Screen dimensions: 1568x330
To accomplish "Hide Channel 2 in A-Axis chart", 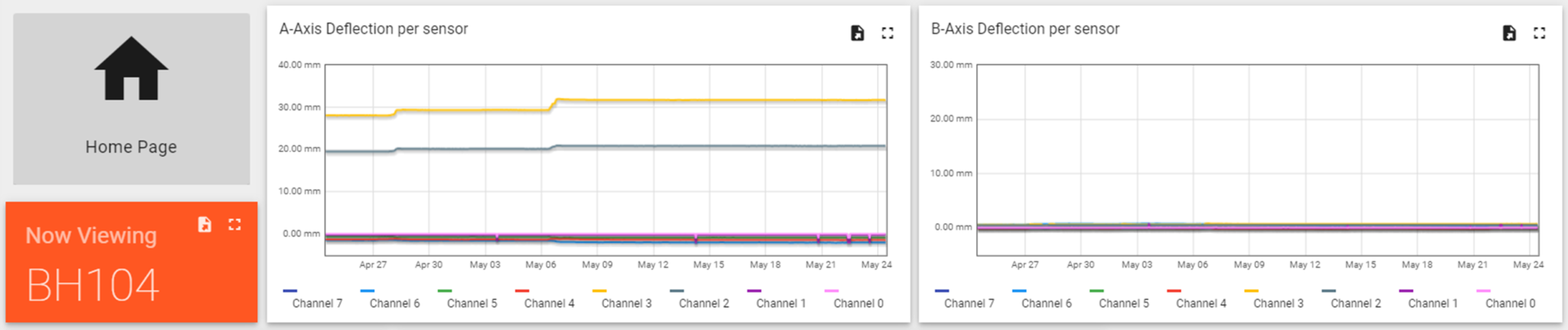I will pos(704,303).
